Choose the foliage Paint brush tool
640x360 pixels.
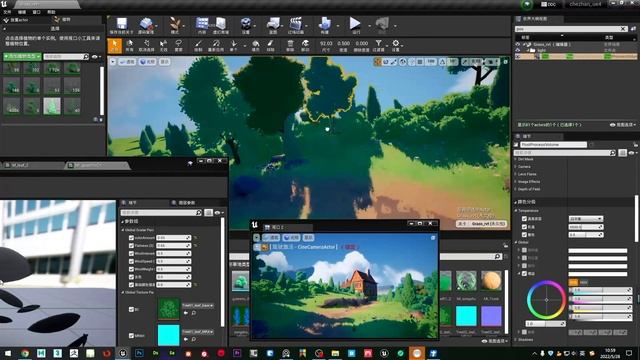pos(198,45)
